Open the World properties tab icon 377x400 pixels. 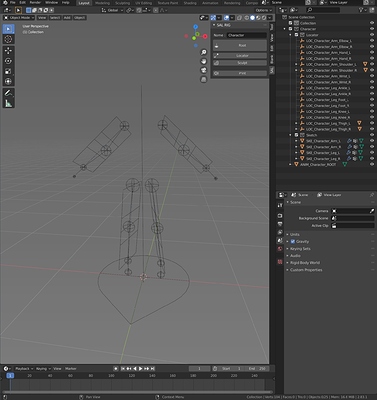pyautogui.click(x=280, y=249)
